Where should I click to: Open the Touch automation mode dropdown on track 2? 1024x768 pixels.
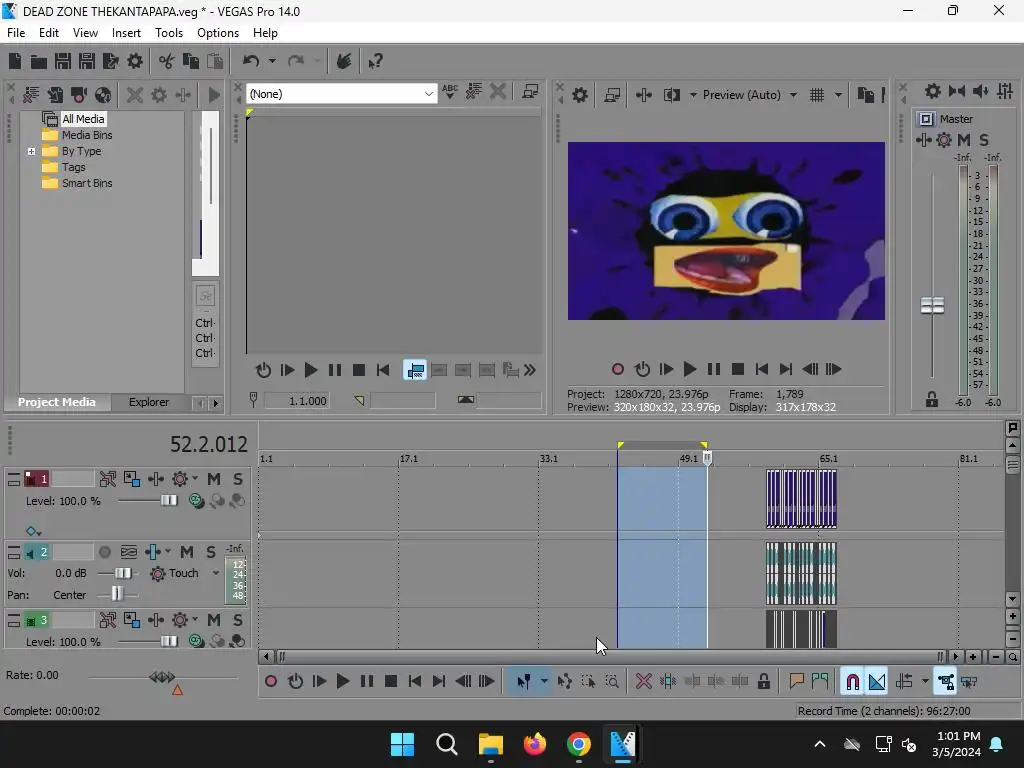[x=216, y=573]
